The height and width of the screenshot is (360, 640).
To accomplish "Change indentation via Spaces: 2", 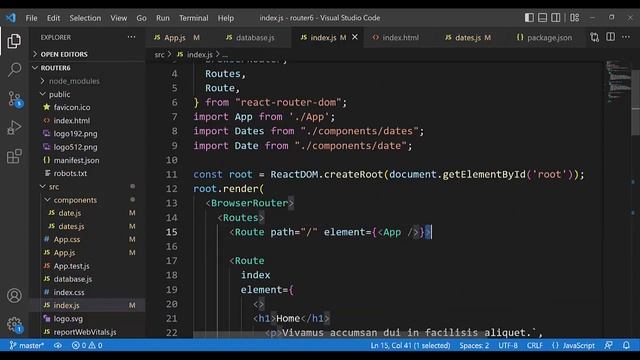I will coord(474,345).
